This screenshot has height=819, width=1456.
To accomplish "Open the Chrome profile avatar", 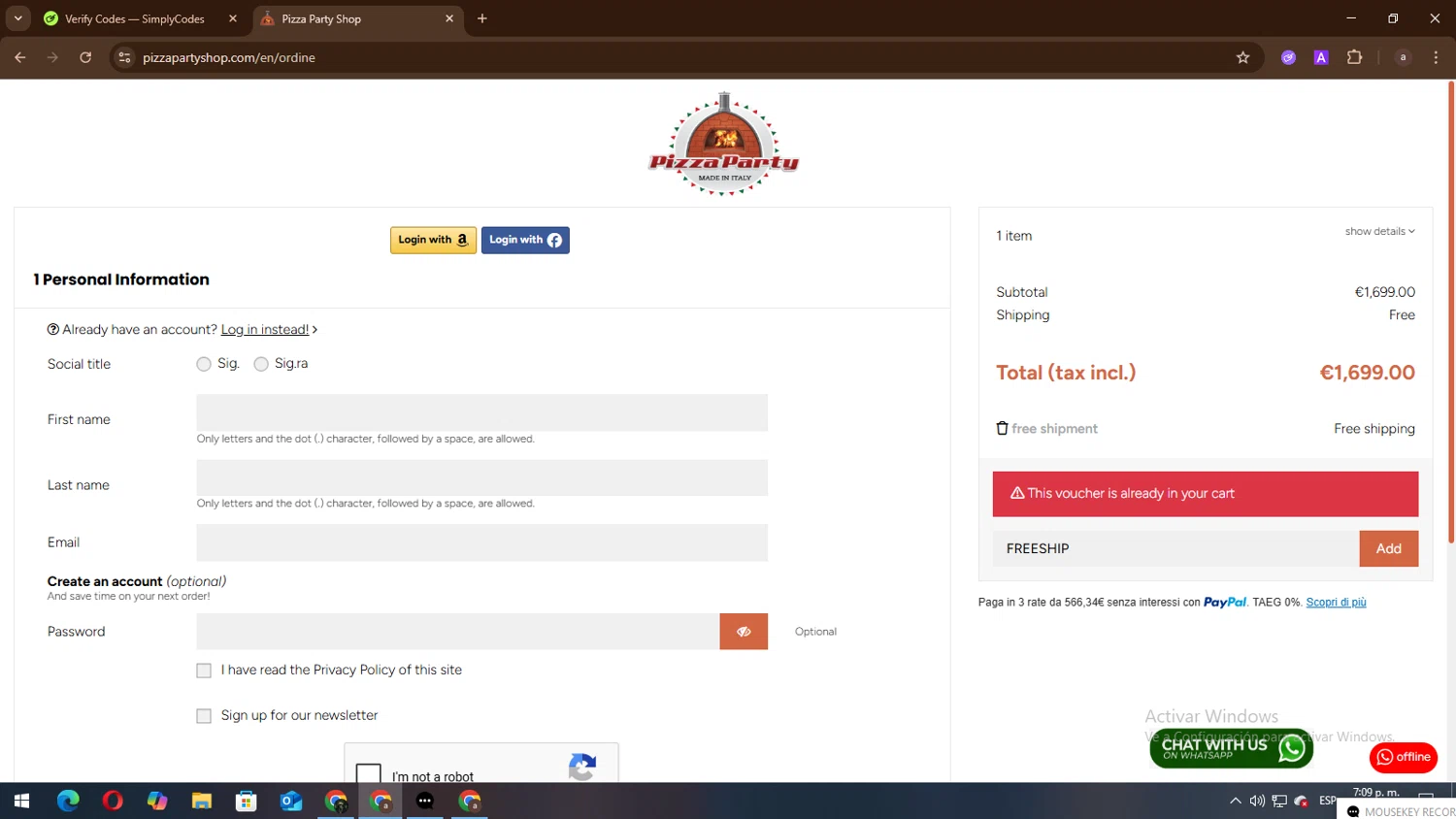I will (x=1403, y=57).
